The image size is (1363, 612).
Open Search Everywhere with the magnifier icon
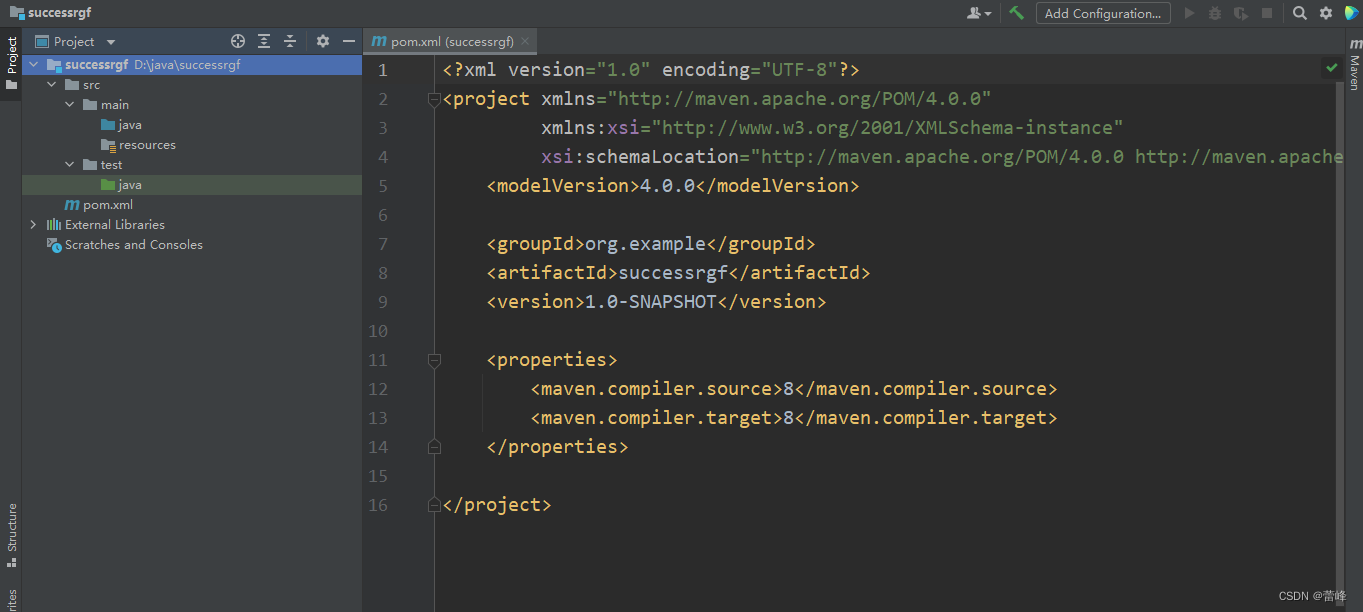pyautogui.click(x=1299, y=13)
